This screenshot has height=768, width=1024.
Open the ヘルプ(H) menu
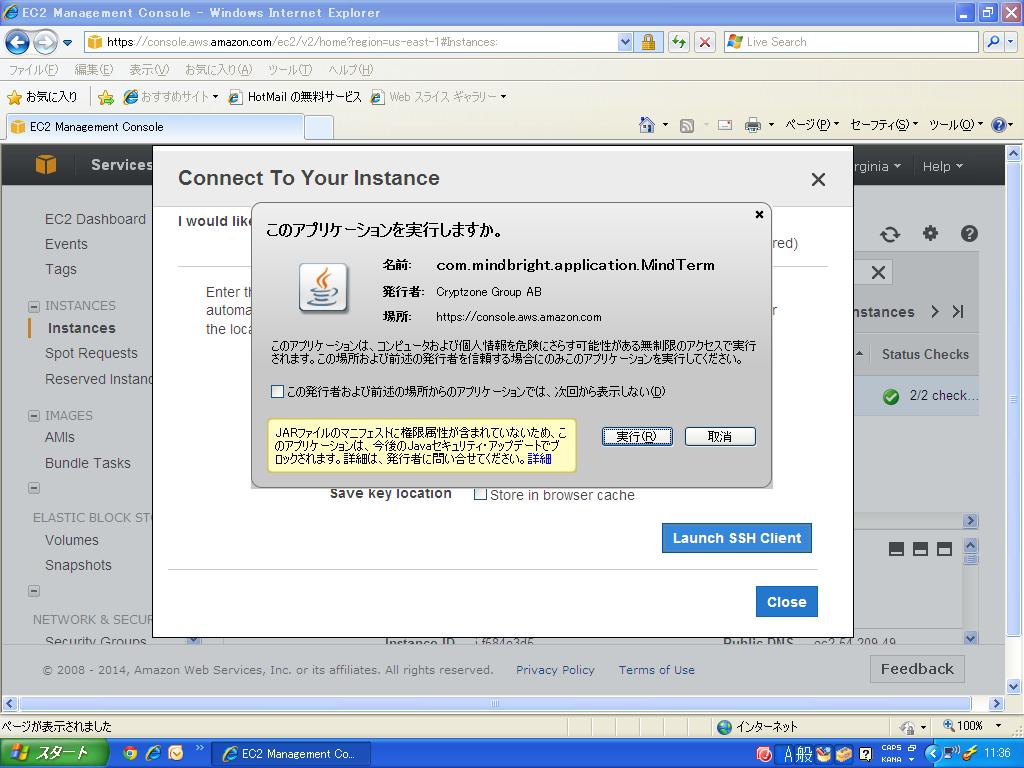pos(351,69)
